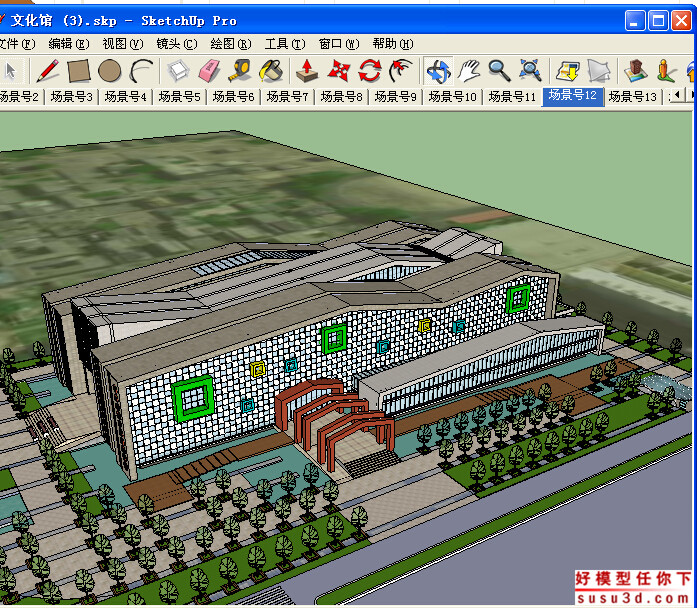Pick the Rectangle drawing tool
The image size is (697, 608).
[79, 71]
